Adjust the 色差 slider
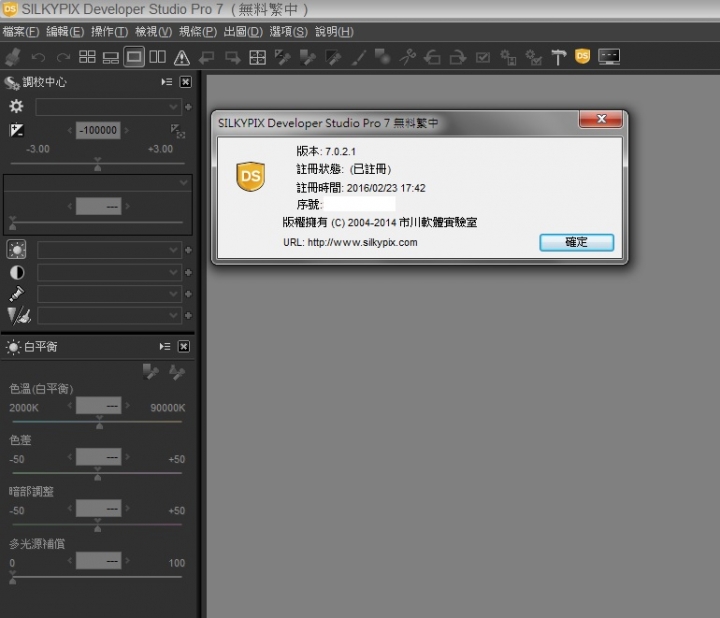 point(97,473)
